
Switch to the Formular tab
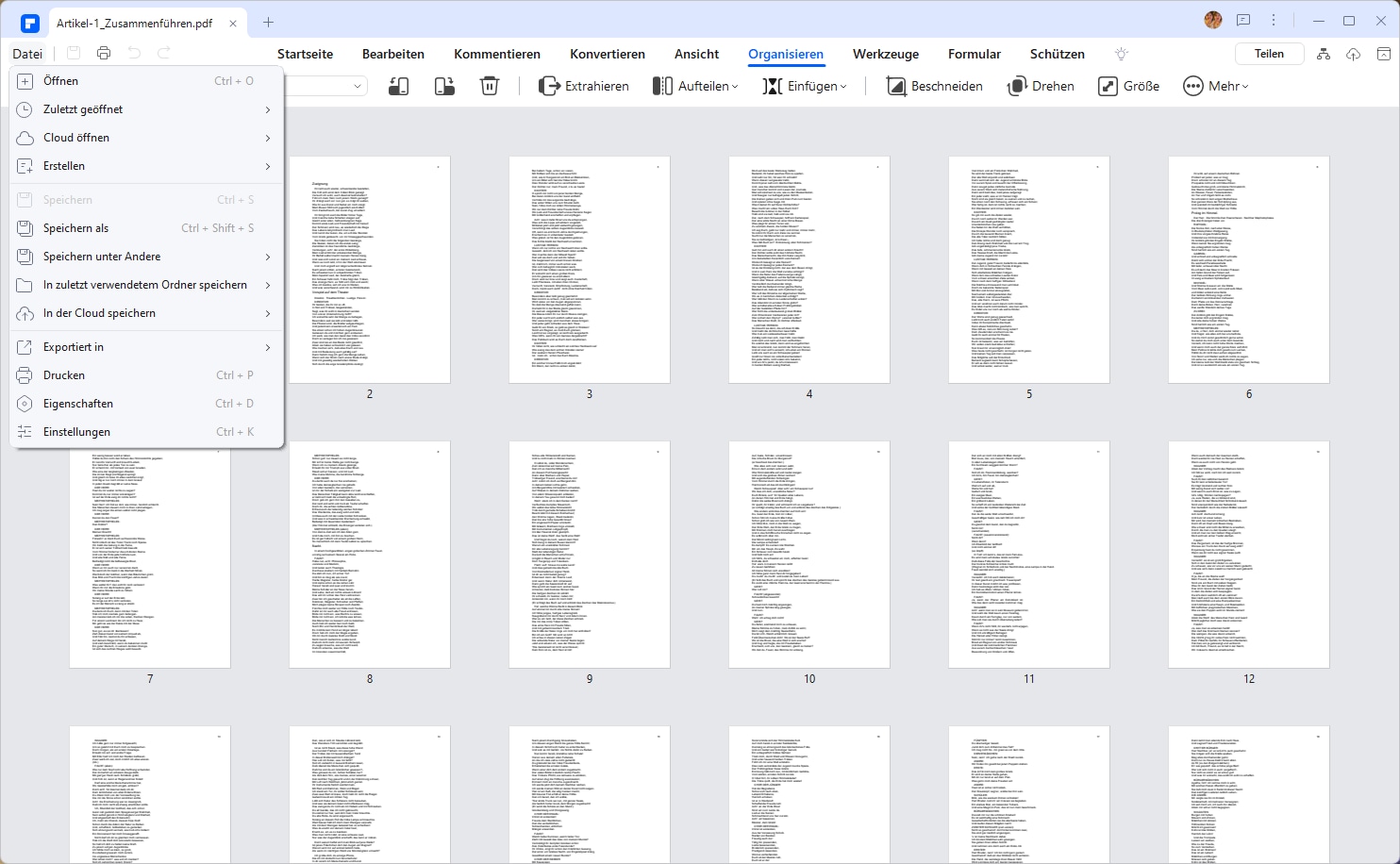(x=975, y=54)
